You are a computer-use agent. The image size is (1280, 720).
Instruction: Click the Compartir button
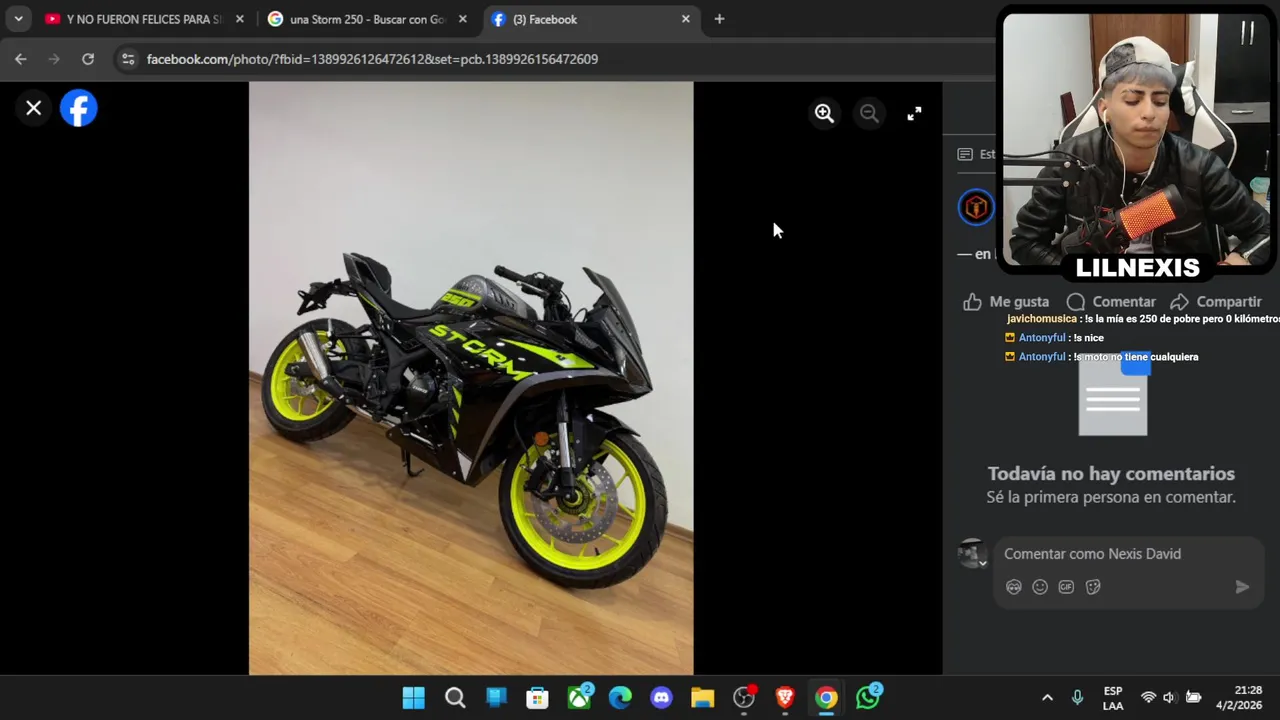1215,302
